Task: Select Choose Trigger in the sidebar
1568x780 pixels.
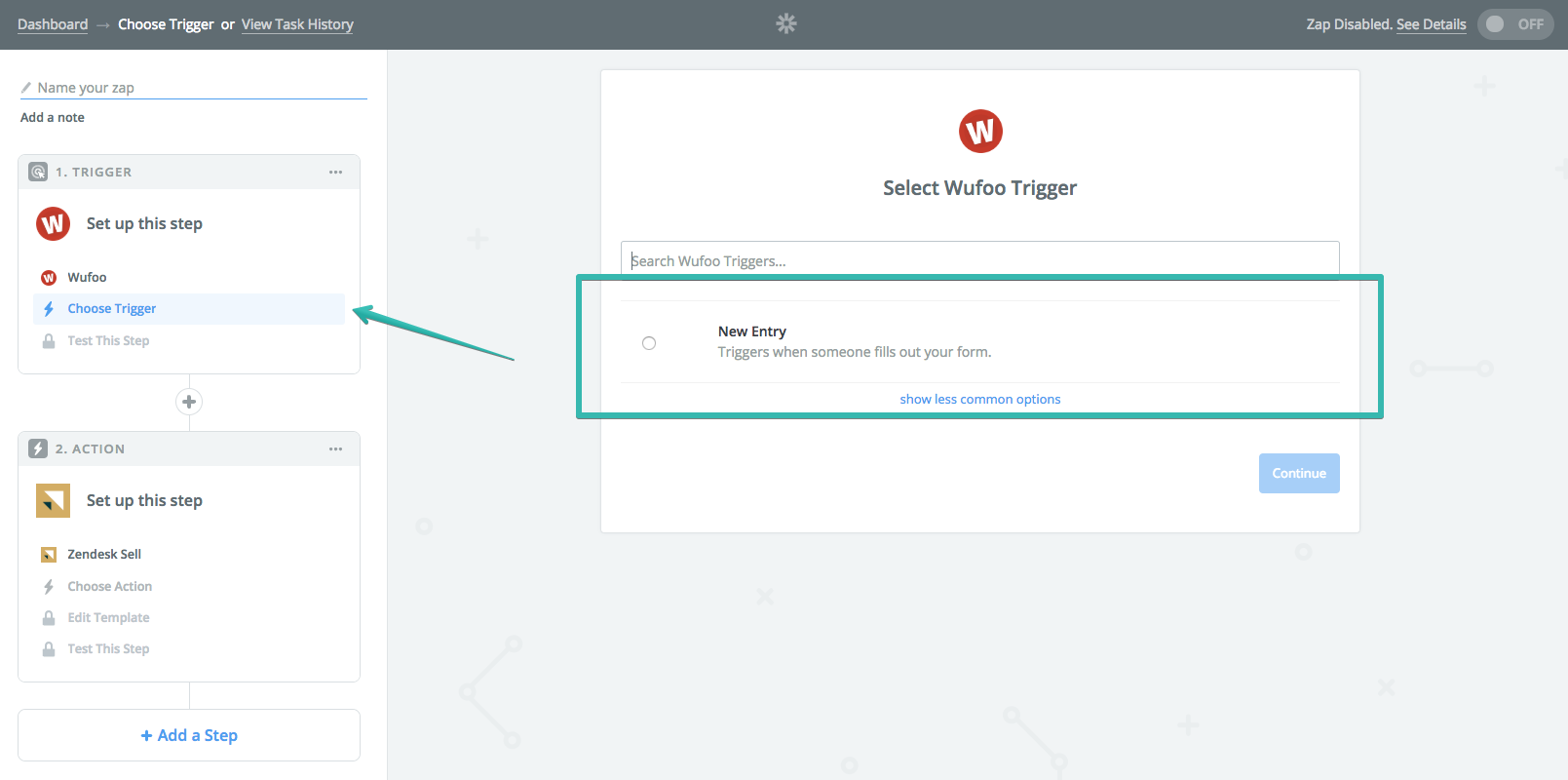Action: pos(112,309)
